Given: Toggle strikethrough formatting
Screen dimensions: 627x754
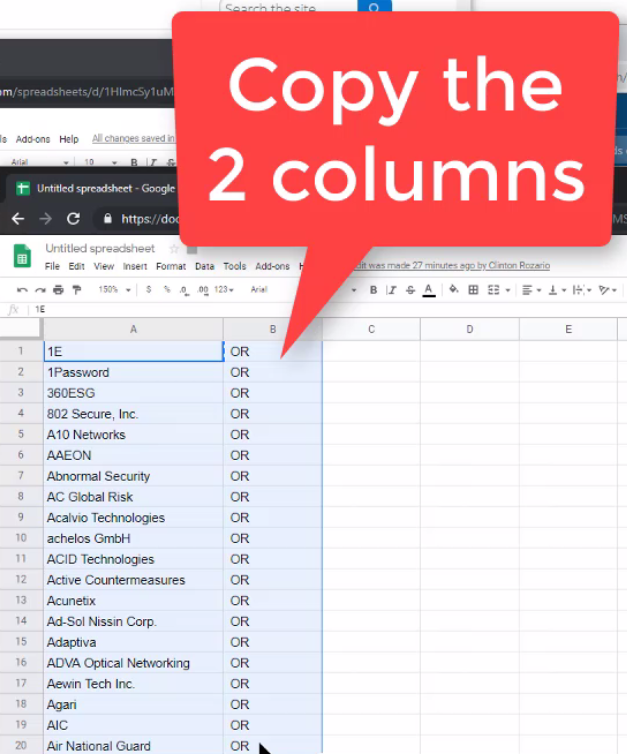Looking at the screenshot, I should pyautogui.click(x=410, y=290).
